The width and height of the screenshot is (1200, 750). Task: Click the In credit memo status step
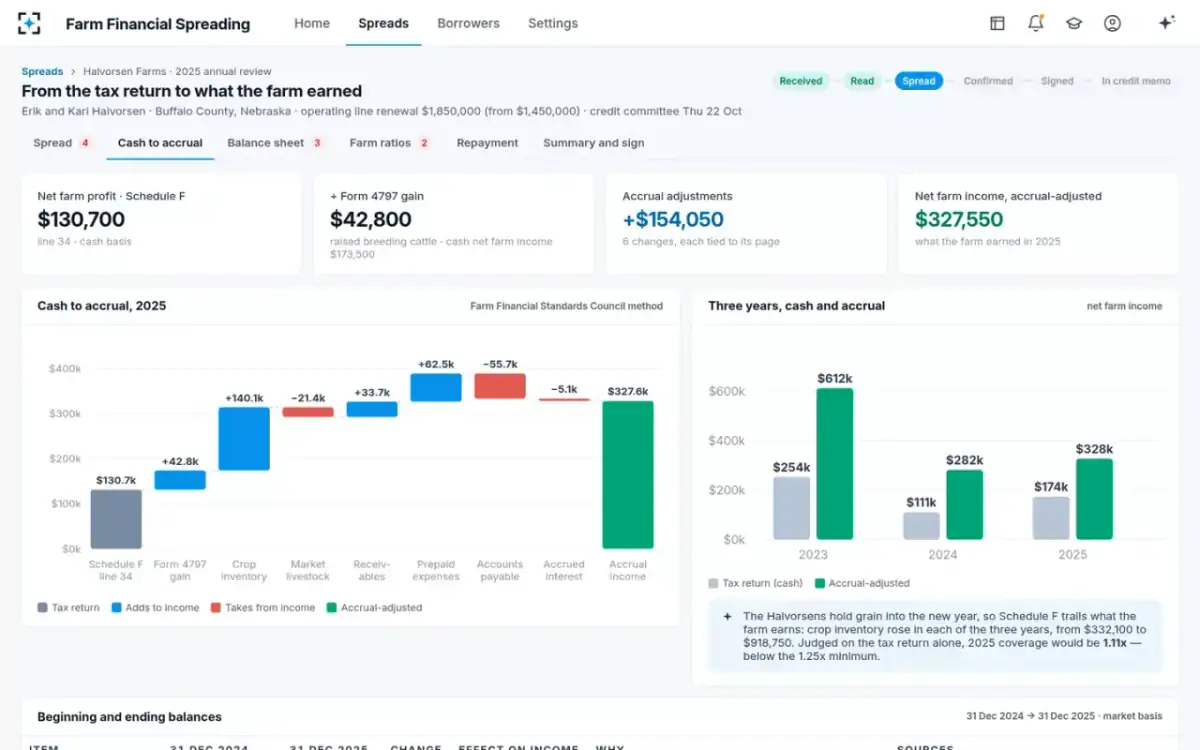tap(1136, 81)
